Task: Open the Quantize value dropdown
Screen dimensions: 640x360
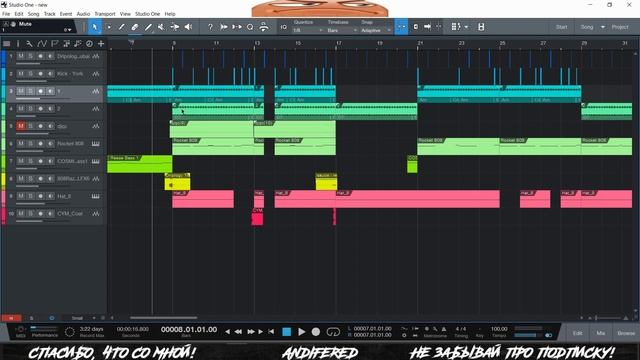Action: 308,31
